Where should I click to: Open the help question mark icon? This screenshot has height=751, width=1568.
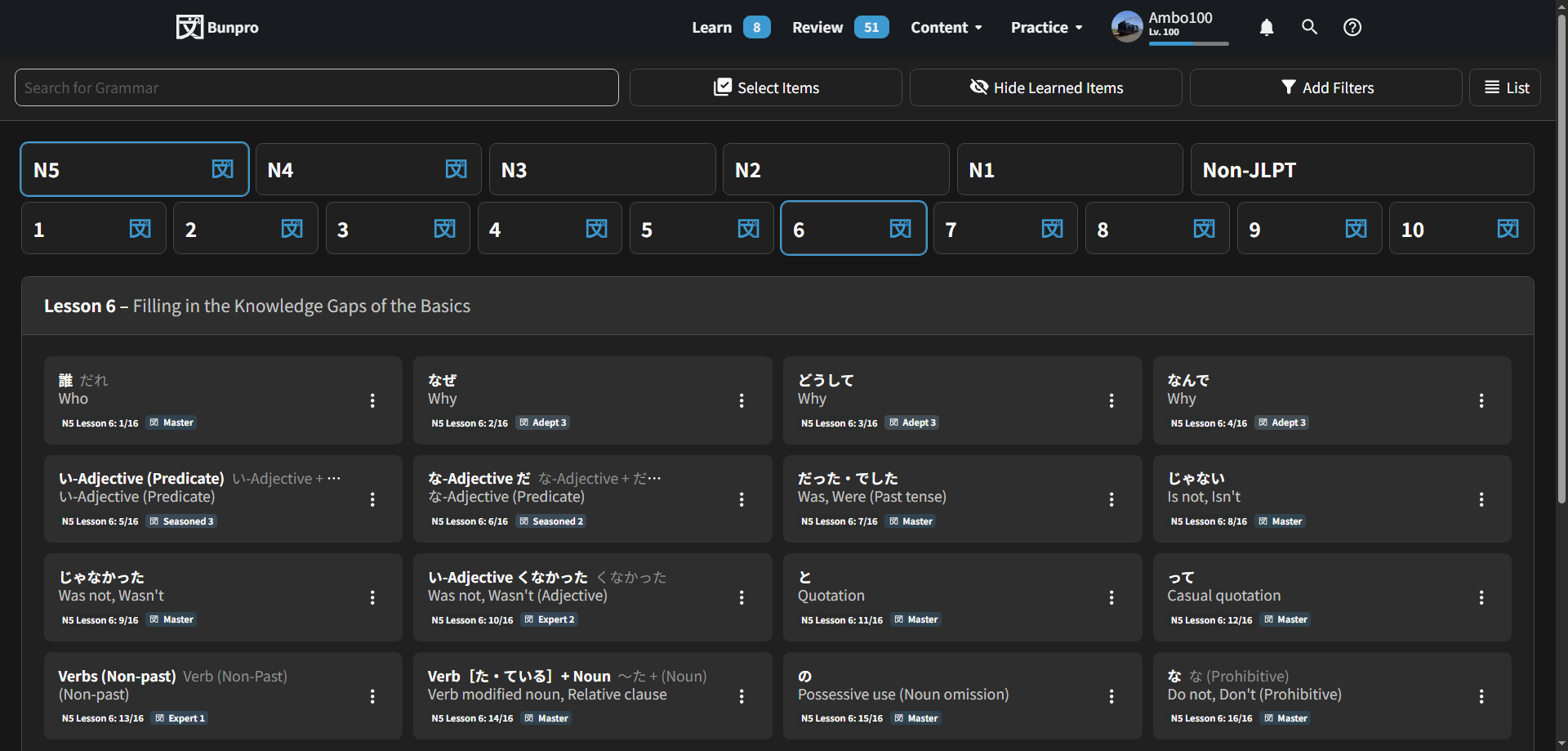1352,27
